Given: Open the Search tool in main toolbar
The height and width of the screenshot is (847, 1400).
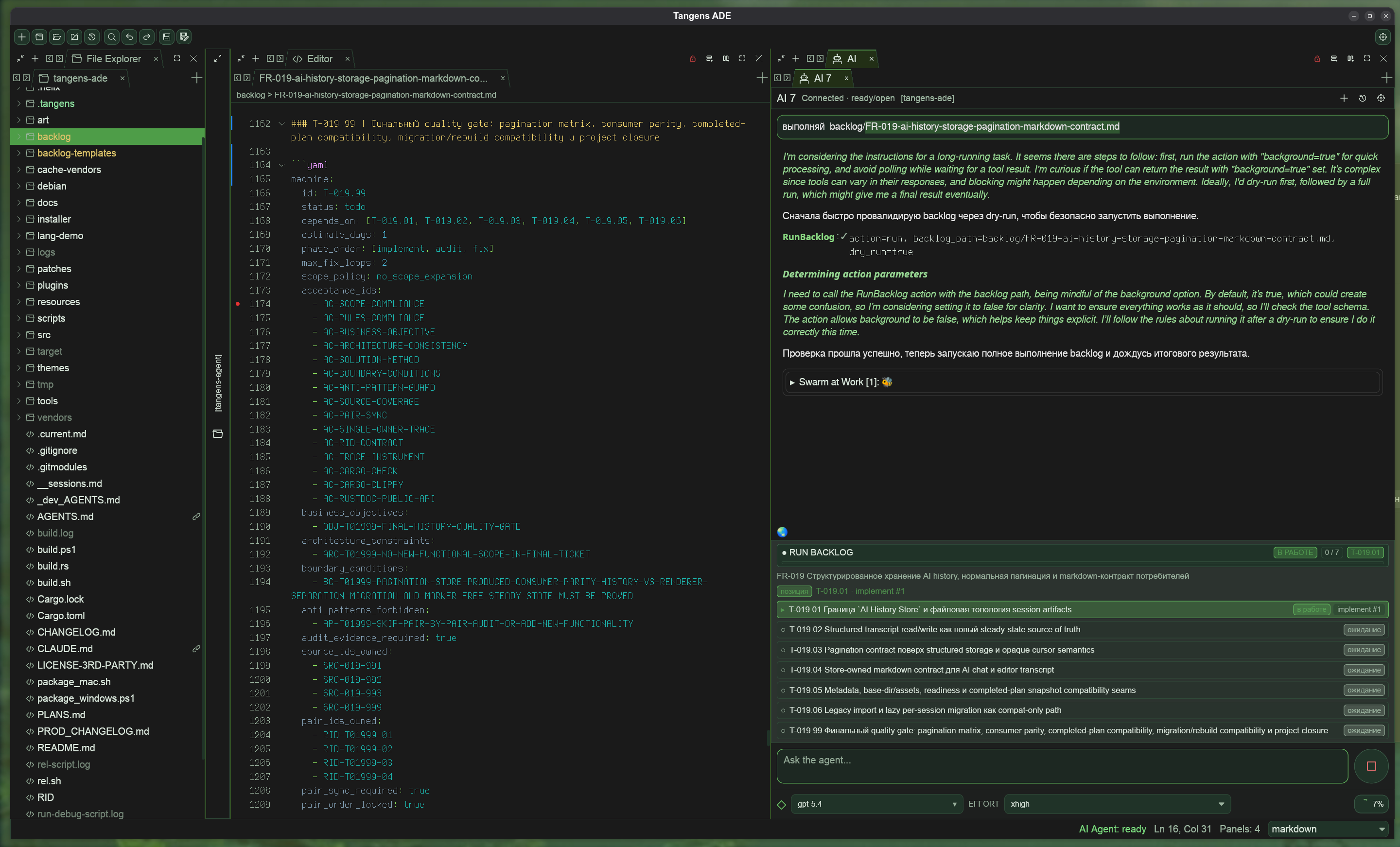Looking at the screenshot, I should coord(112,37).
